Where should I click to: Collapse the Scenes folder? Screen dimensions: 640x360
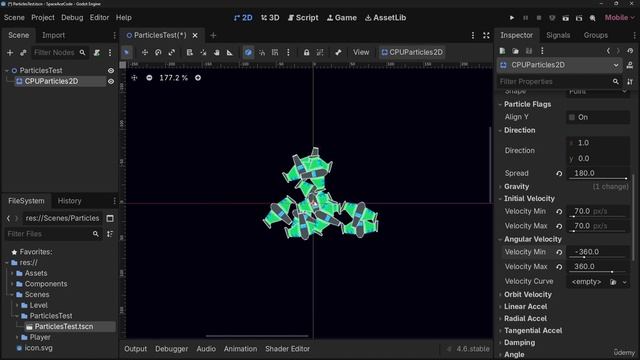[x=12, y=295]
